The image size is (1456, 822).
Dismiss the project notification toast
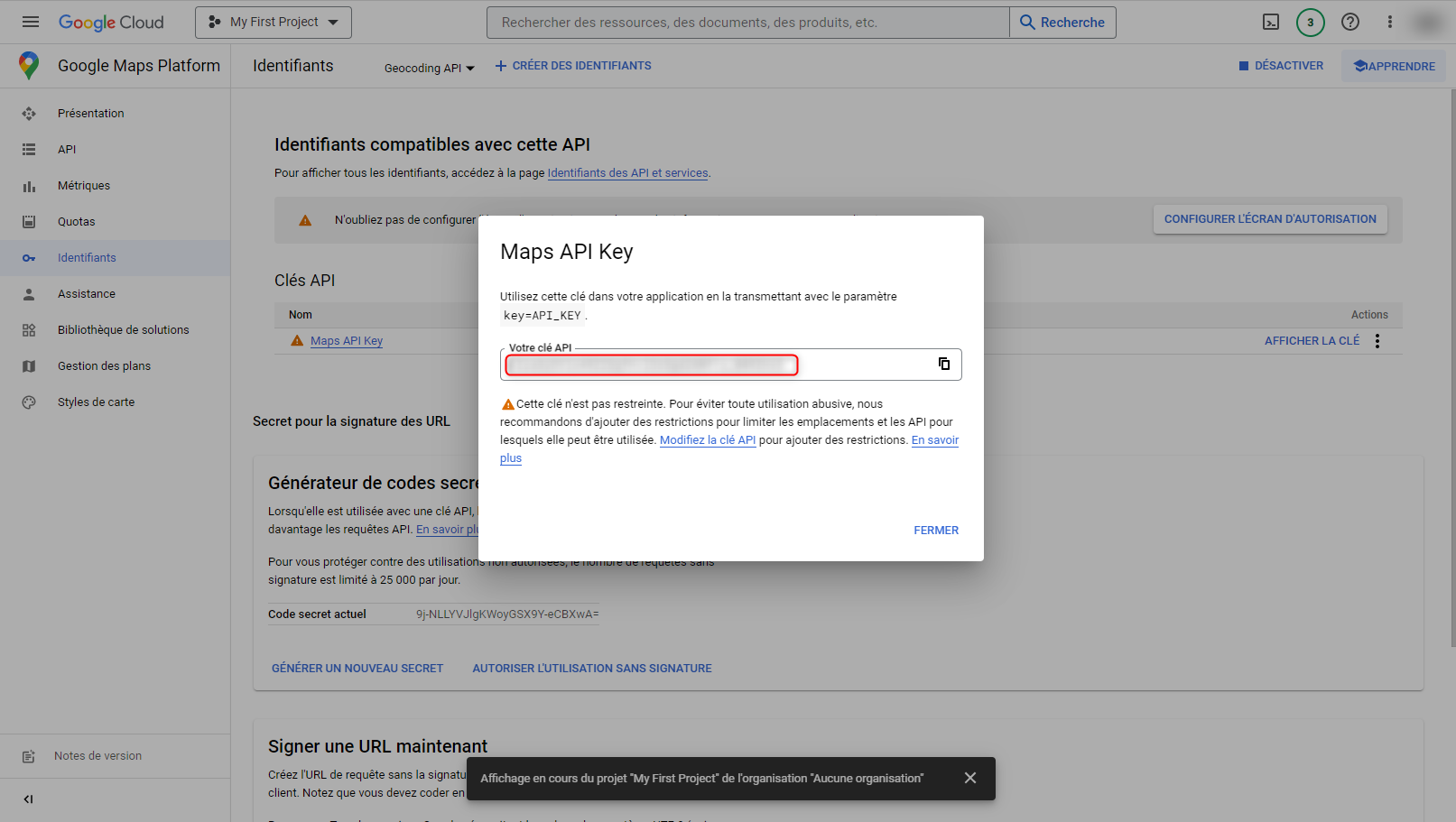[970, 778]
